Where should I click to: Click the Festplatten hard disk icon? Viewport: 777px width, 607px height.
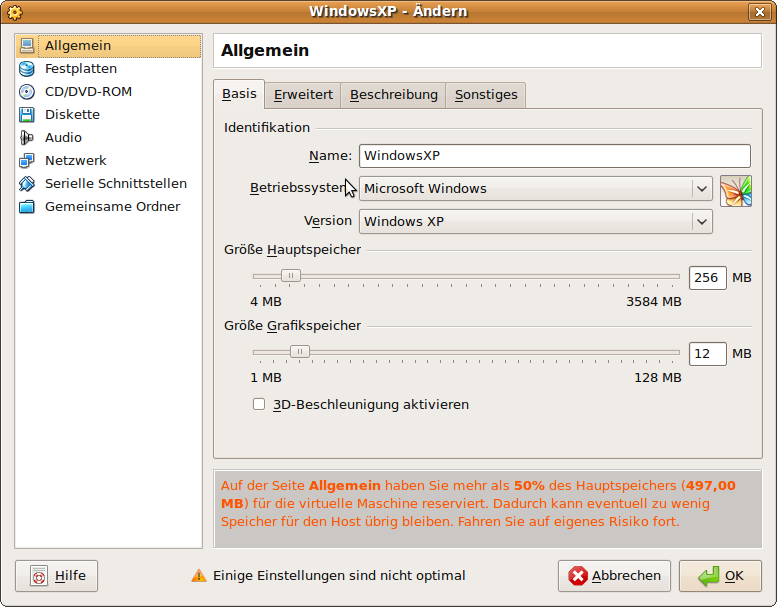(x=27, y=69)
